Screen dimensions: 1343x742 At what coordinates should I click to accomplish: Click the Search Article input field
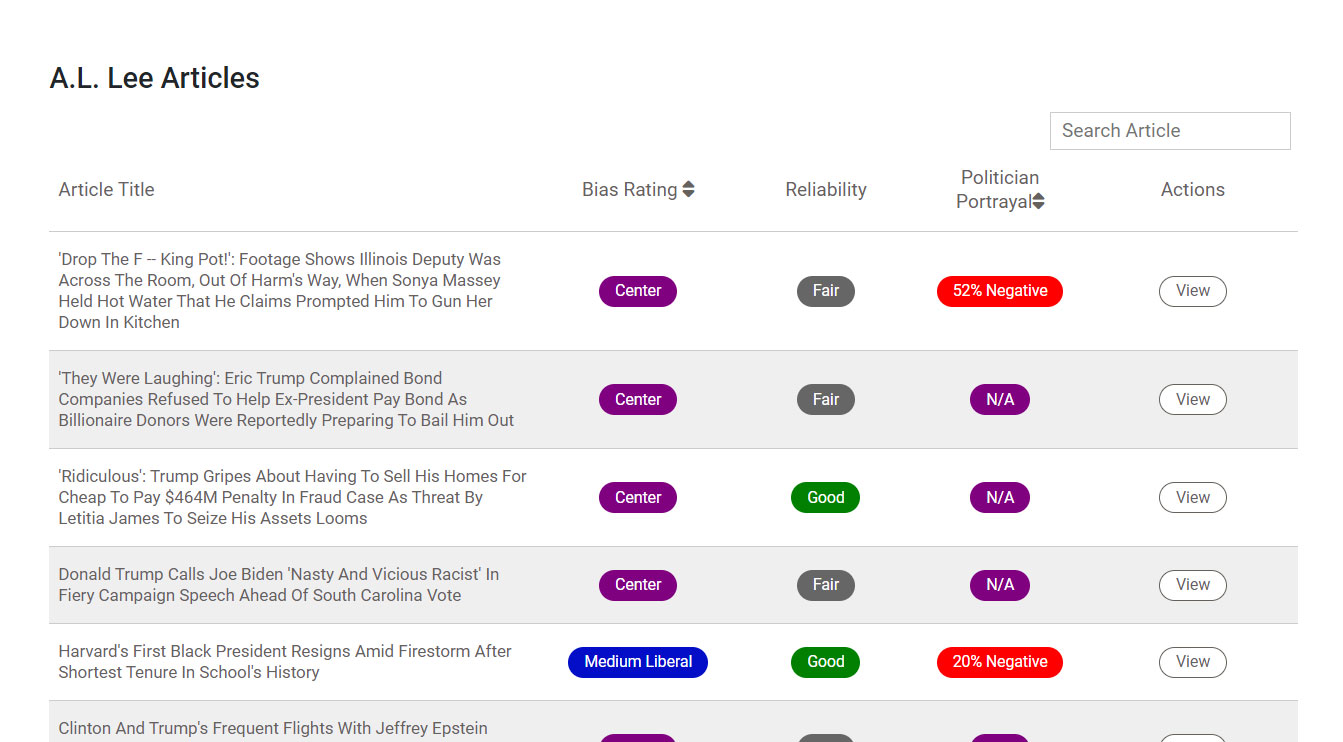click(x=1169, y=131)
